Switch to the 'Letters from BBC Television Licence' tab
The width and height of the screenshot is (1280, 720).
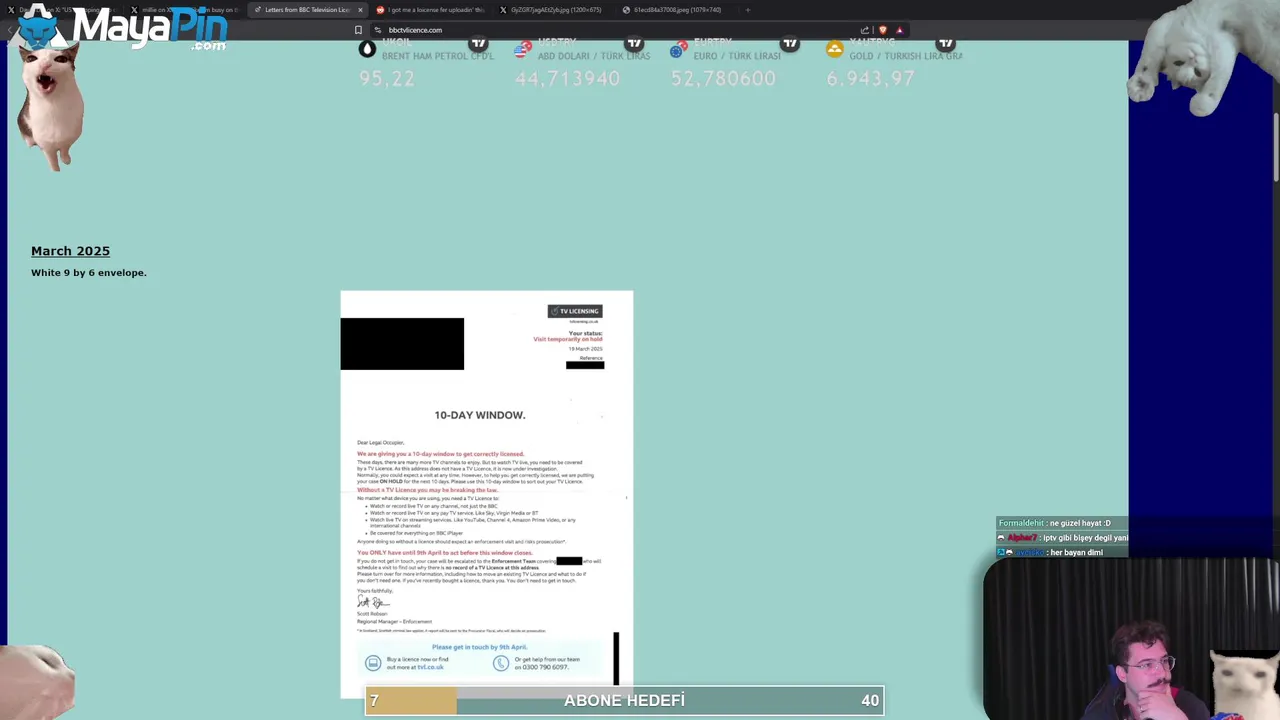(307, 10)
